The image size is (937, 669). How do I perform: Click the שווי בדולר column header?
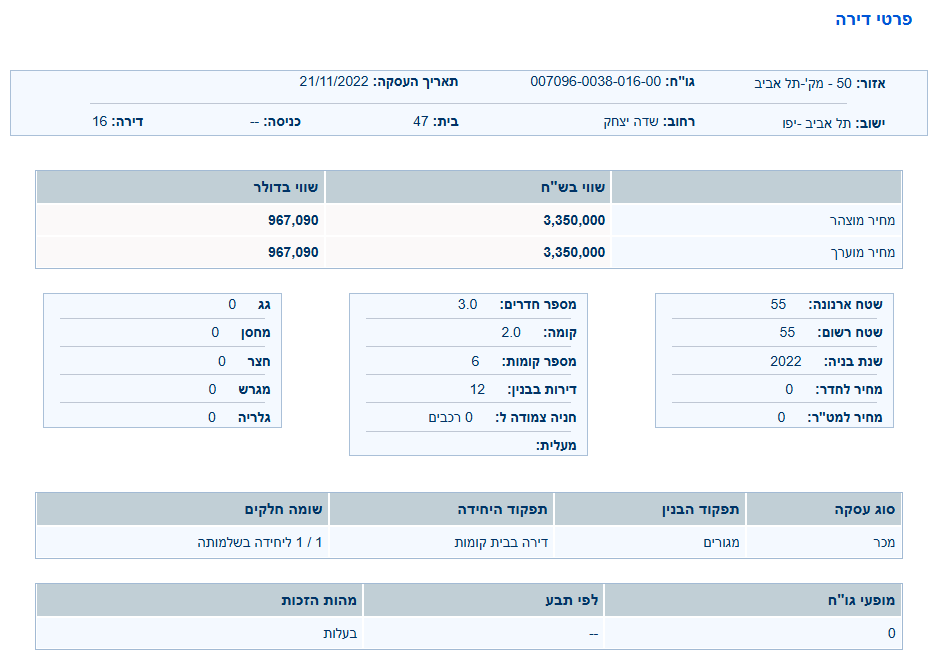[286, 187]
